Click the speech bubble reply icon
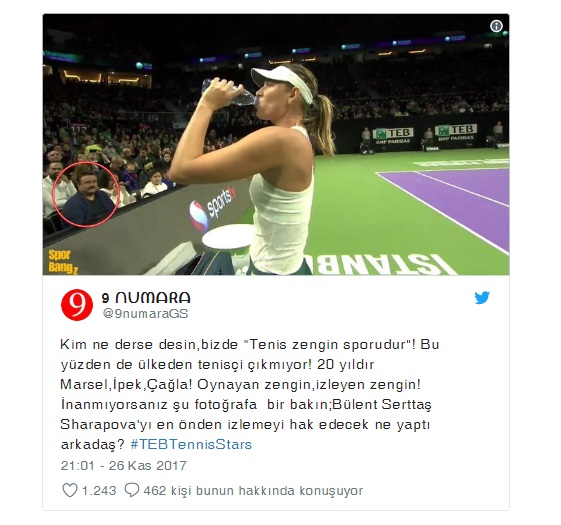Screen dimensions: 561x525 pyautogui.click(x=131, y=490)
